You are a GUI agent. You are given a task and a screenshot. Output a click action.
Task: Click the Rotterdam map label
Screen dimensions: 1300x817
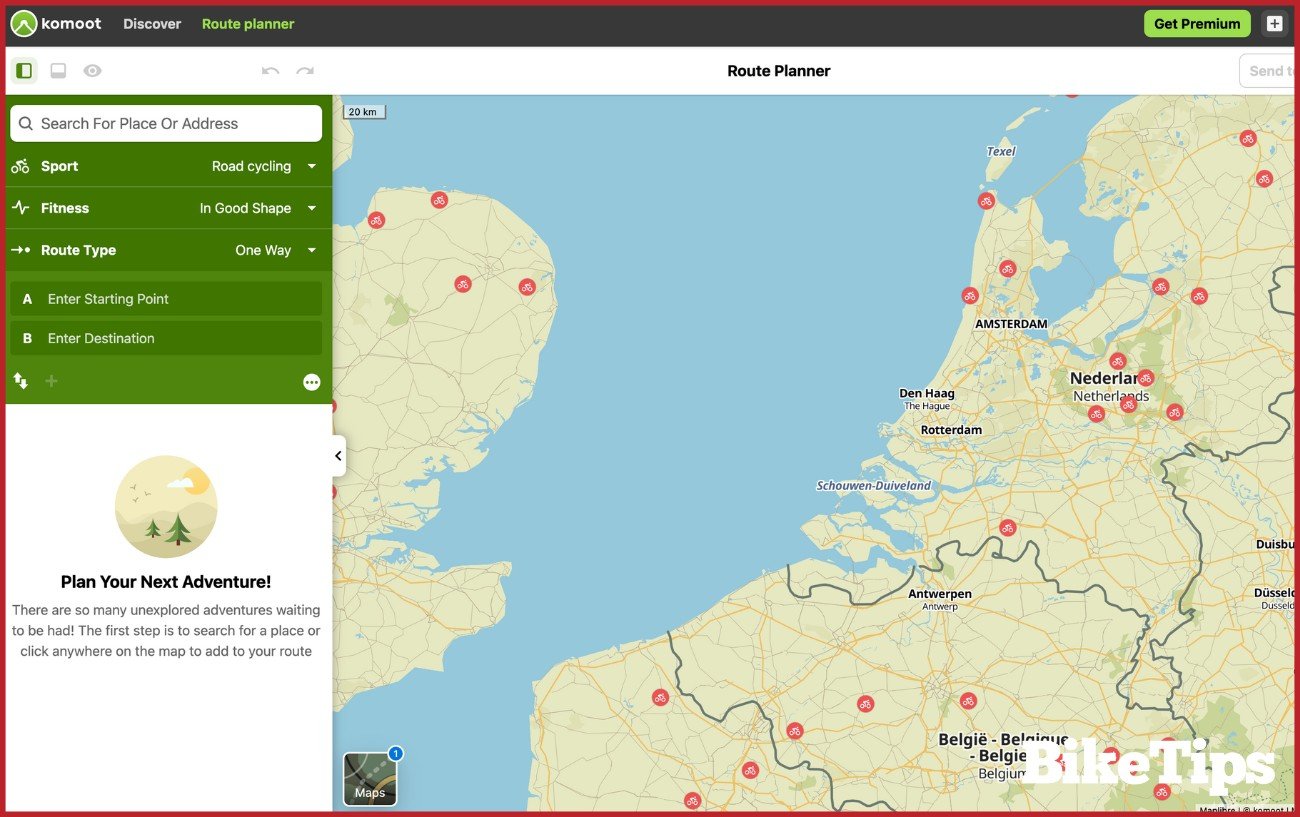pos(951,430)
